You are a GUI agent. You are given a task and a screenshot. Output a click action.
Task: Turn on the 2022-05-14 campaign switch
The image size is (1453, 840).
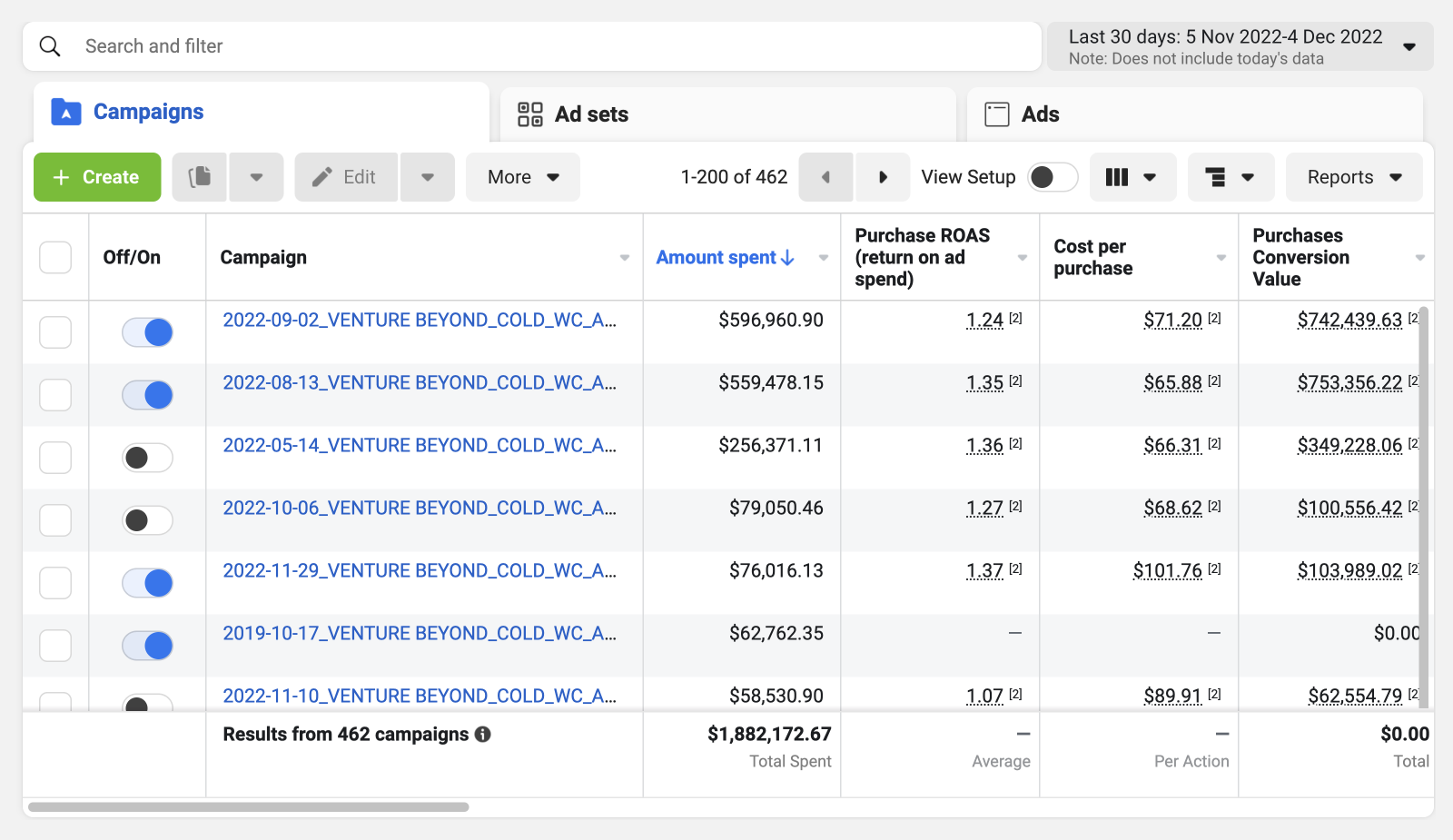147,458
